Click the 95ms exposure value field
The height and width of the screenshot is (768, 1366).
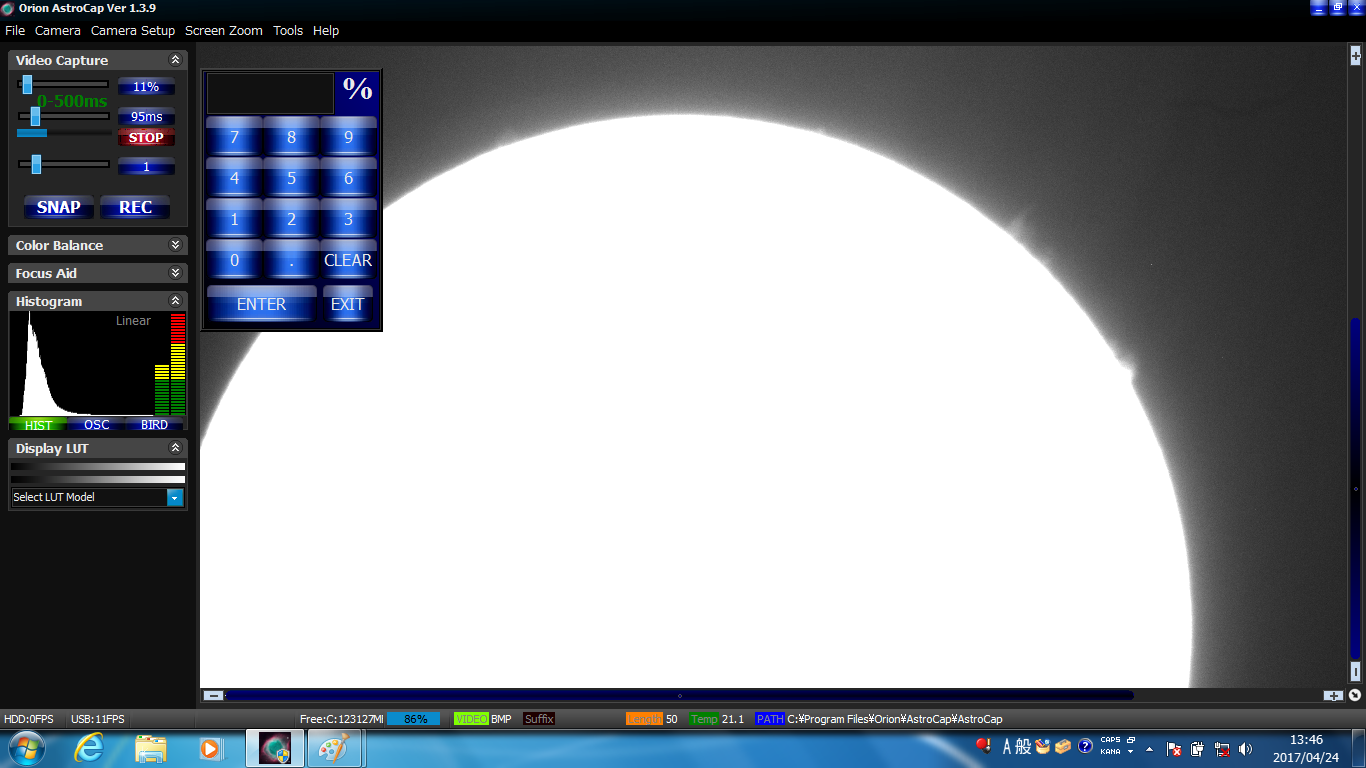(146, 116)
